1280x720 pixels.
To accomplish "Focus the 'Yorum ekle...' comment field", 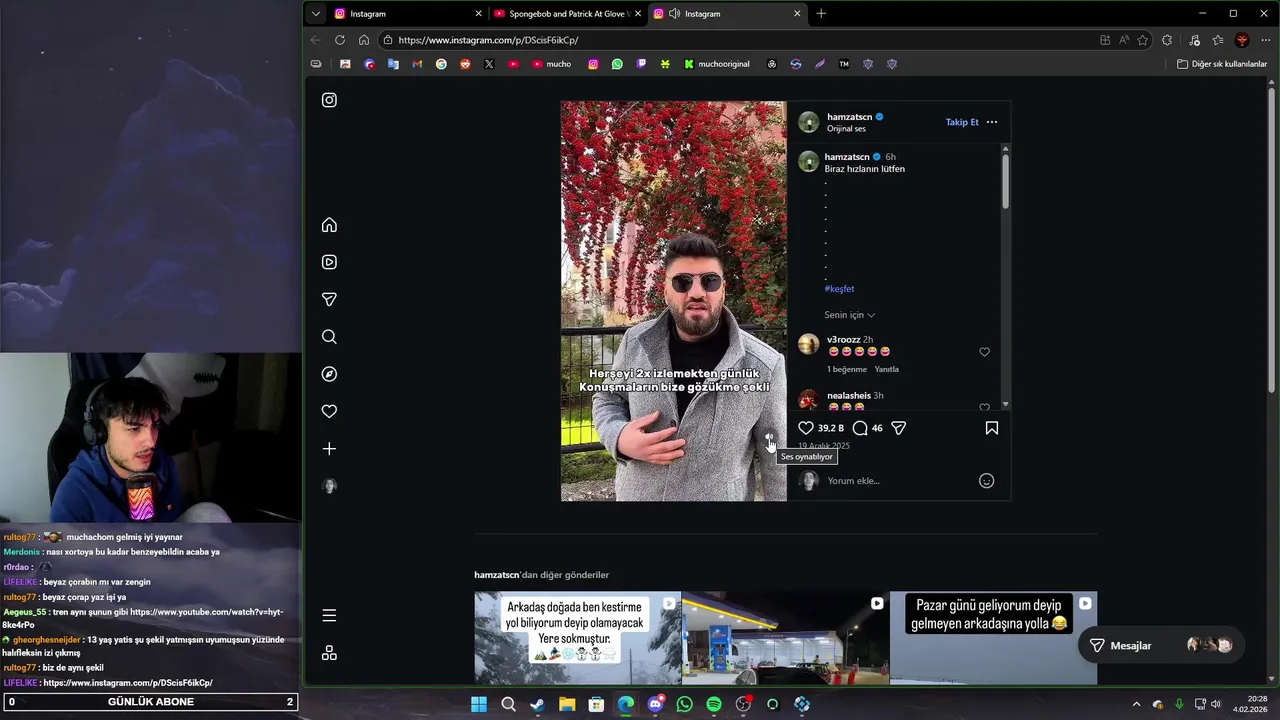I will pos(898,481).
